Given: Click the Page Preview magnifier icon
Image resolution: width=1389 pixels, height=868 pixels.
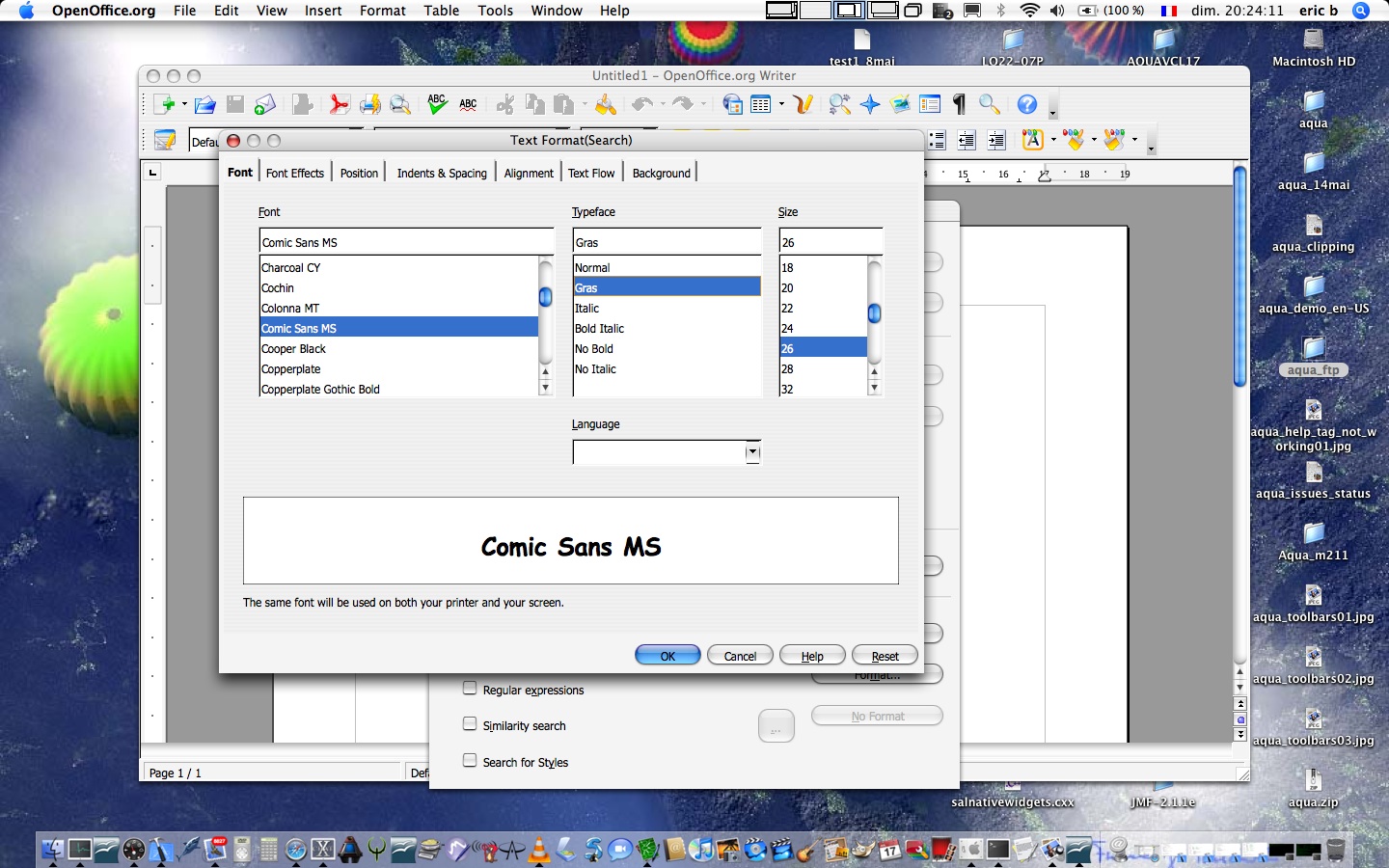Looking at the screenshot, I should 400,104.
